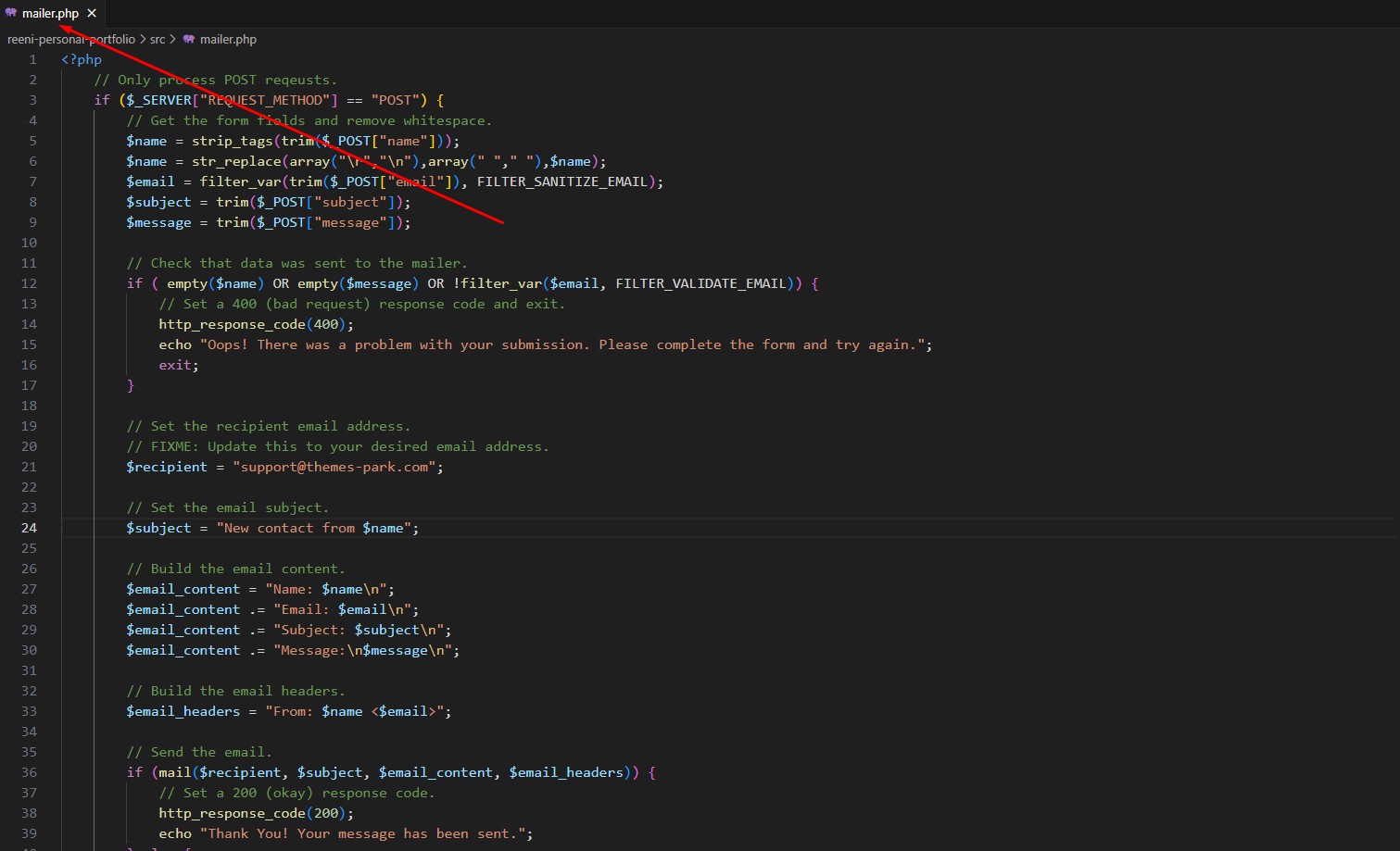Place cursor on the $recipient variable on line 21
This screenshot has width=1400, height=851.
(167, 467)
